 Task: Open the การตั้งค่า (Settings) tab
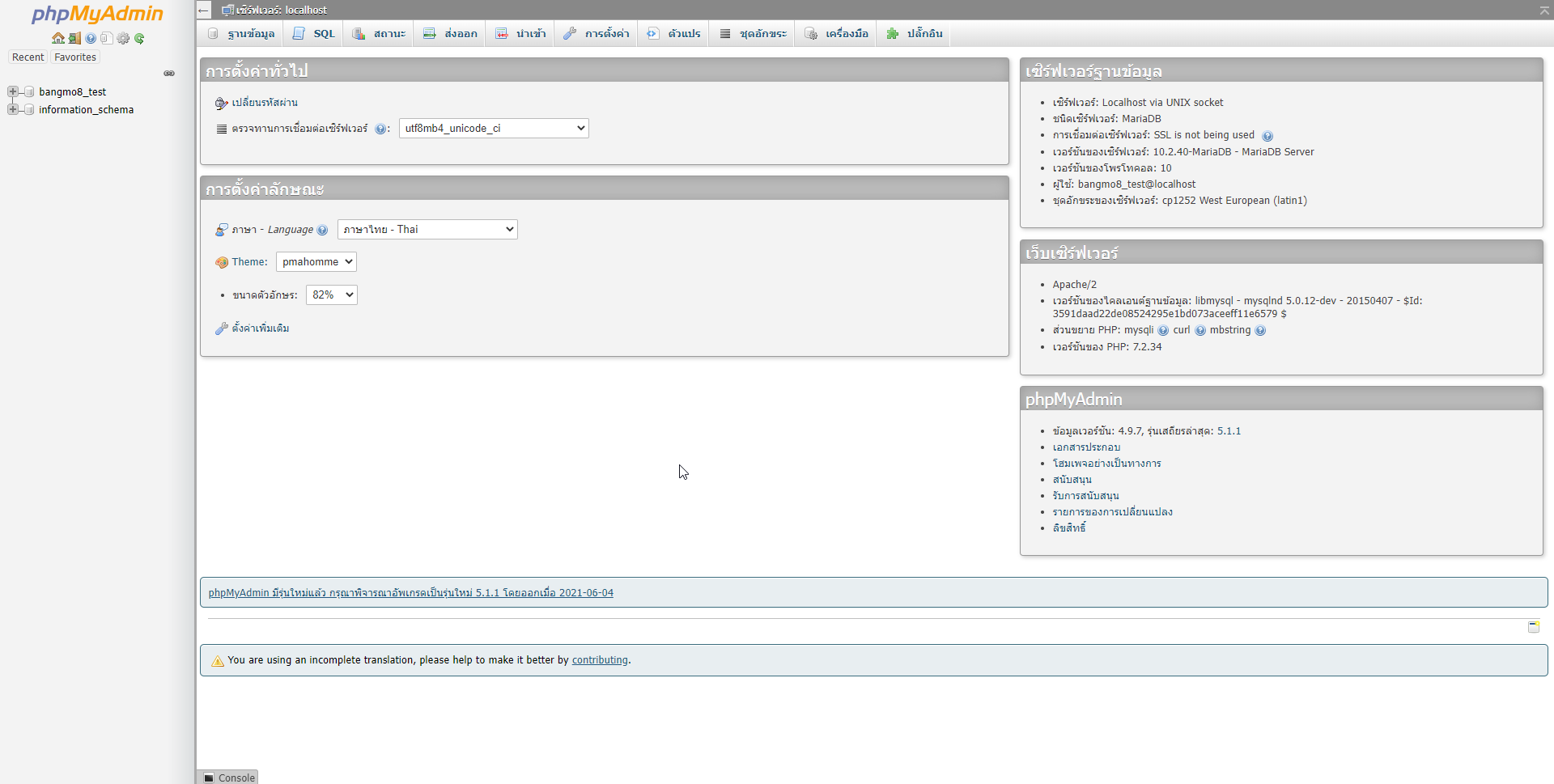(597, 33)
